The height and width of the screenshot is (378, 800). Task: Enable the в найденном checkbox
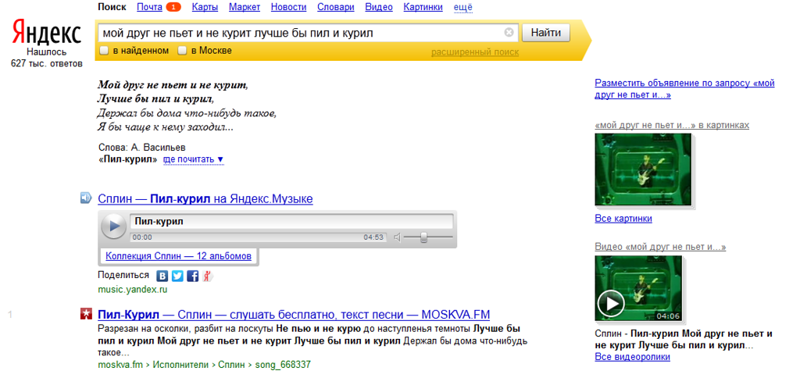point(104,51)
